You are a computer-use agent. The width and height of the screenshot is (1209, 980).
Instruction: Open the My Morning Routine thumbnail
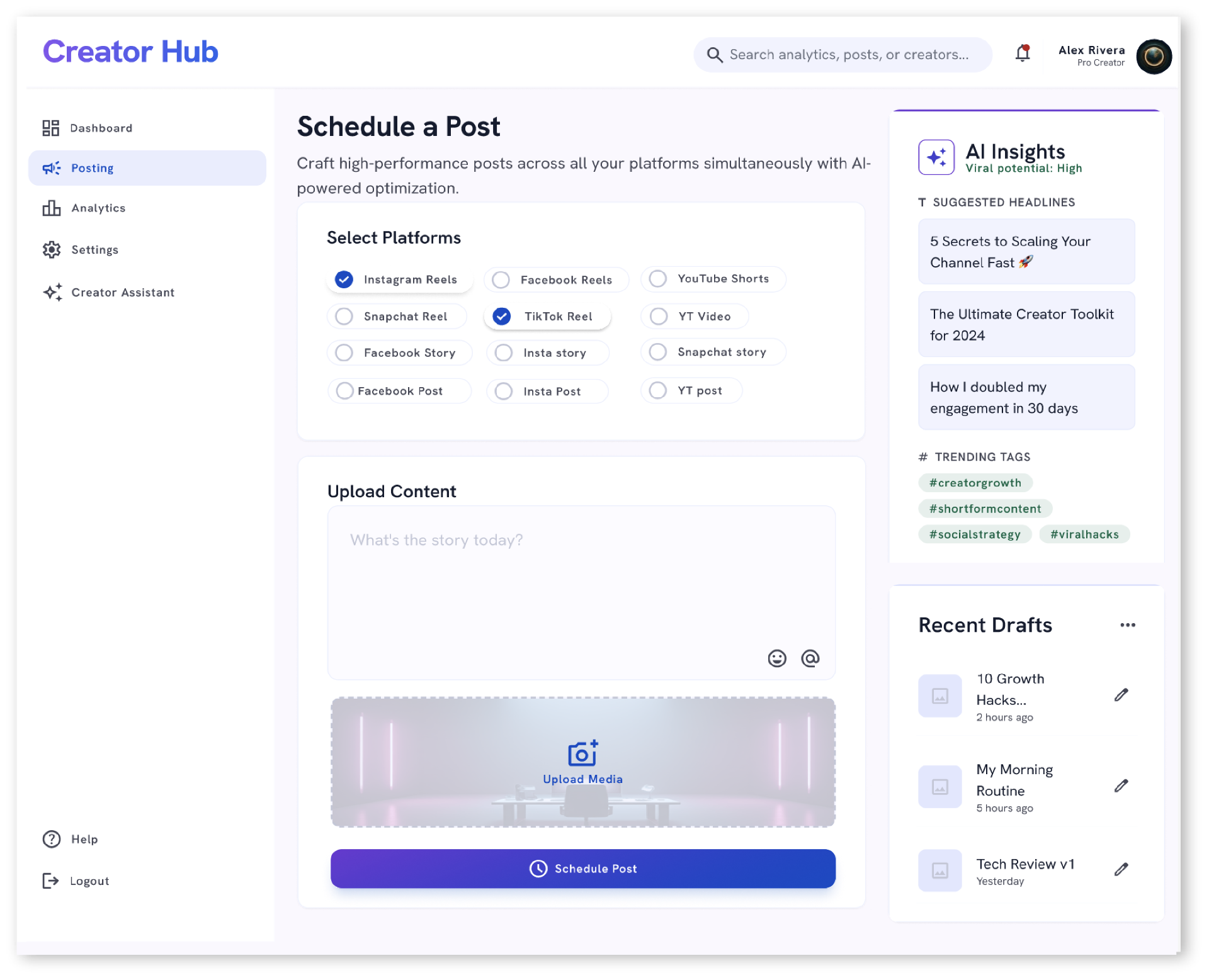coord(940,787)
